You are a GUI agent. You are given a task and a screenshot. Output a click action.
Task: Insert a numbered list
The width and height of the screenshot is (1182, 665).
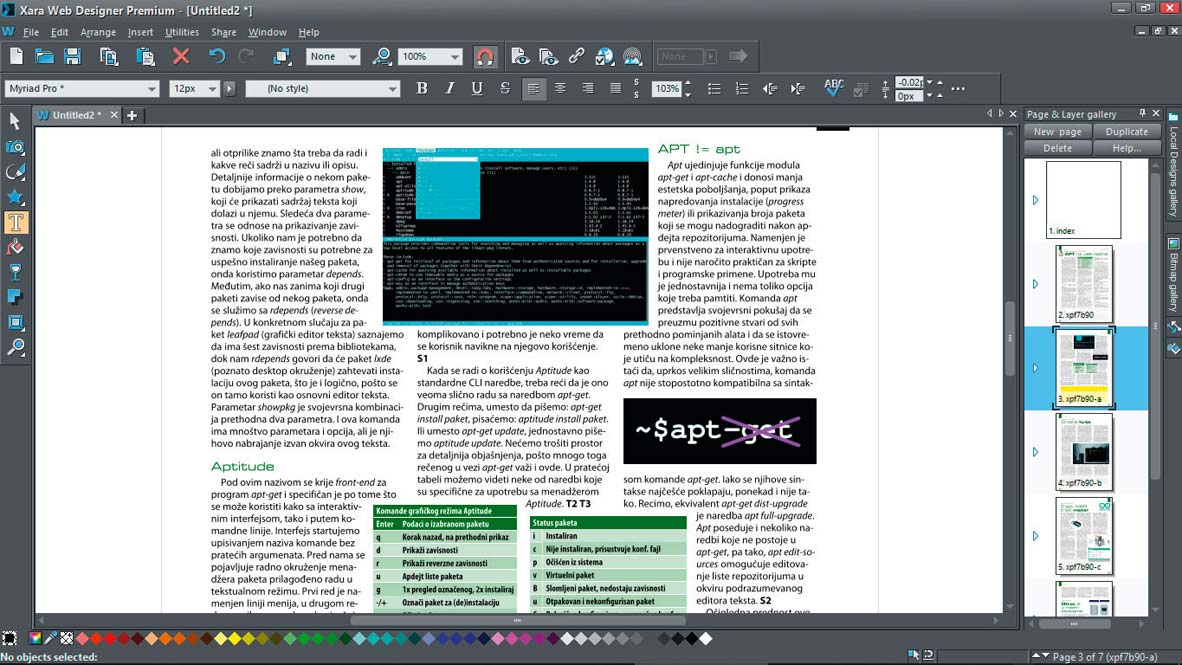point(742,89)
